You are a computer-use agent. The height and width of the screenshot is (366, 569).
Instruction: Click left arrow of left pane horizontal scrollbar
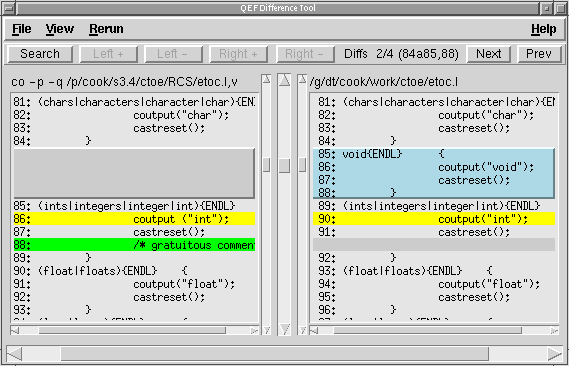click(15, 330)
